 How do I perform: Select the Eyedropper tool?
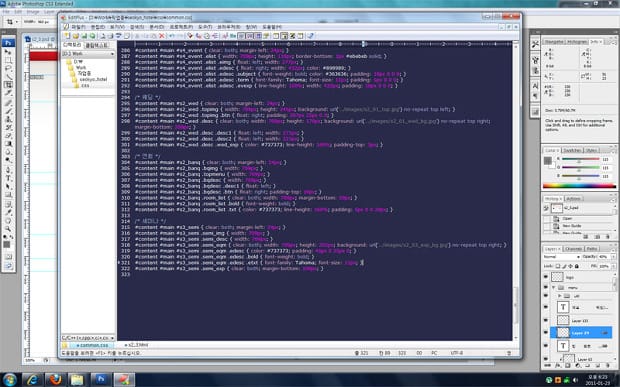point(8,212)
